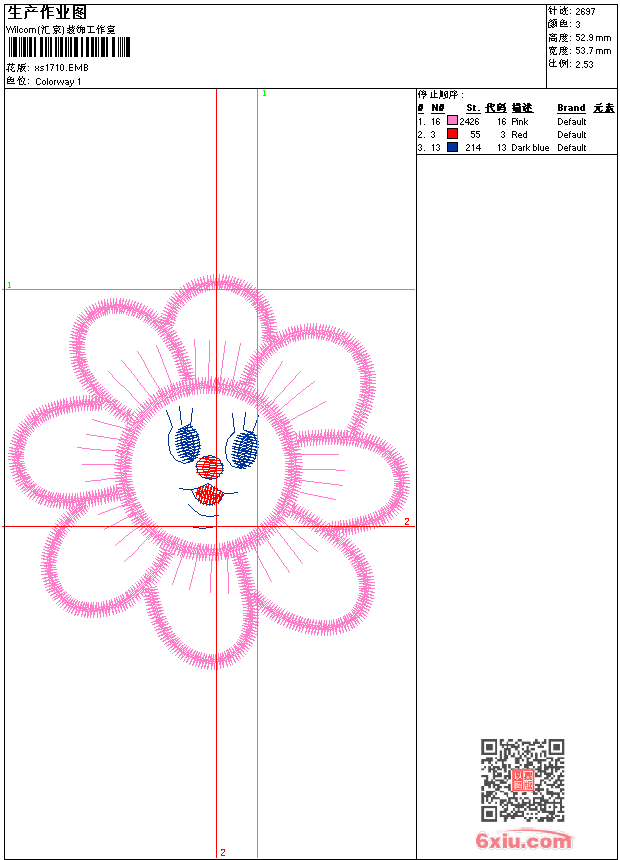Click the pink thread color swatch
Screen dimensions: 620x860
click(452, 121)
